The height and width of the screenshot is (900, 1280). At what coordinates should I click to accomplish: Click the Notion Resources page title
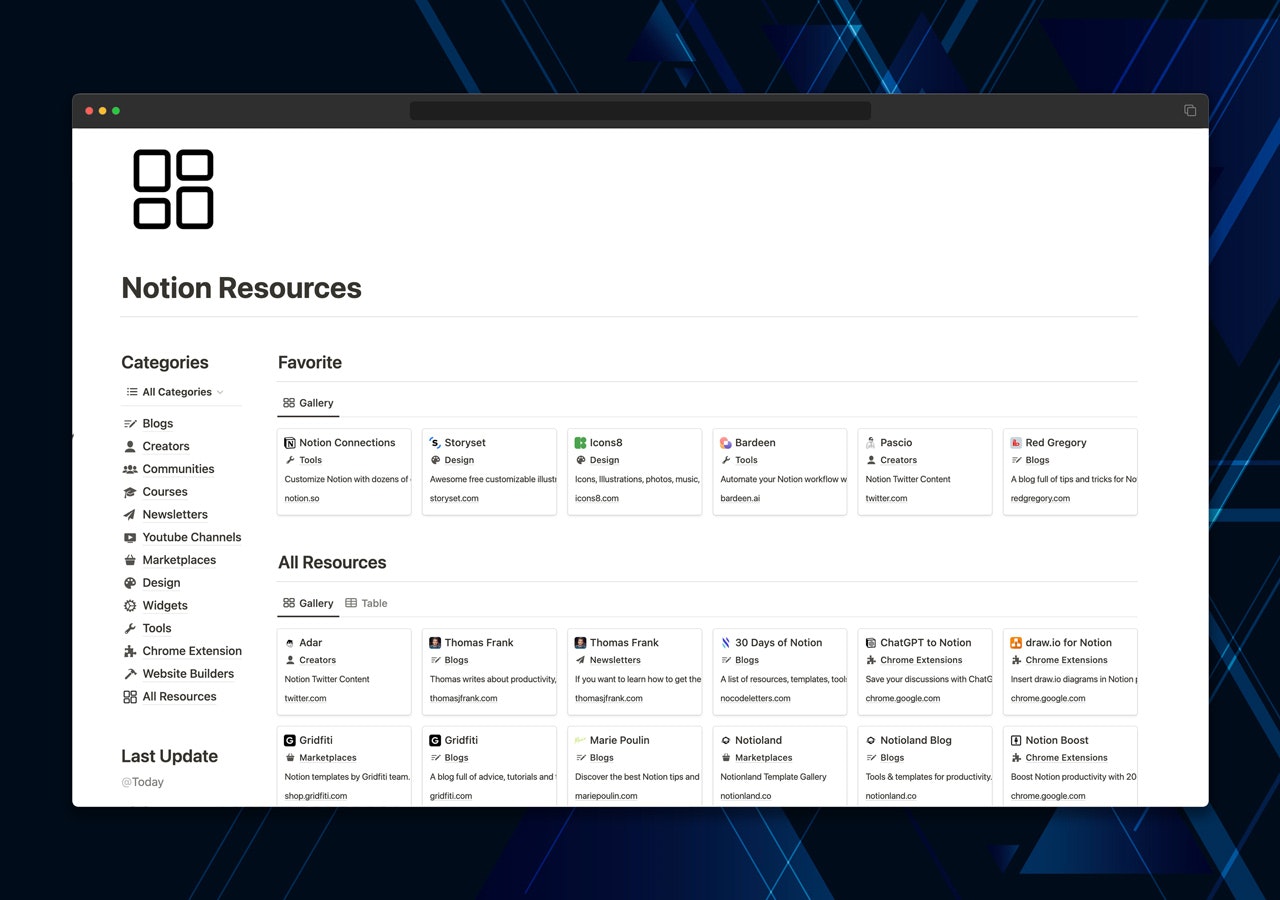(x=241, y=288)
